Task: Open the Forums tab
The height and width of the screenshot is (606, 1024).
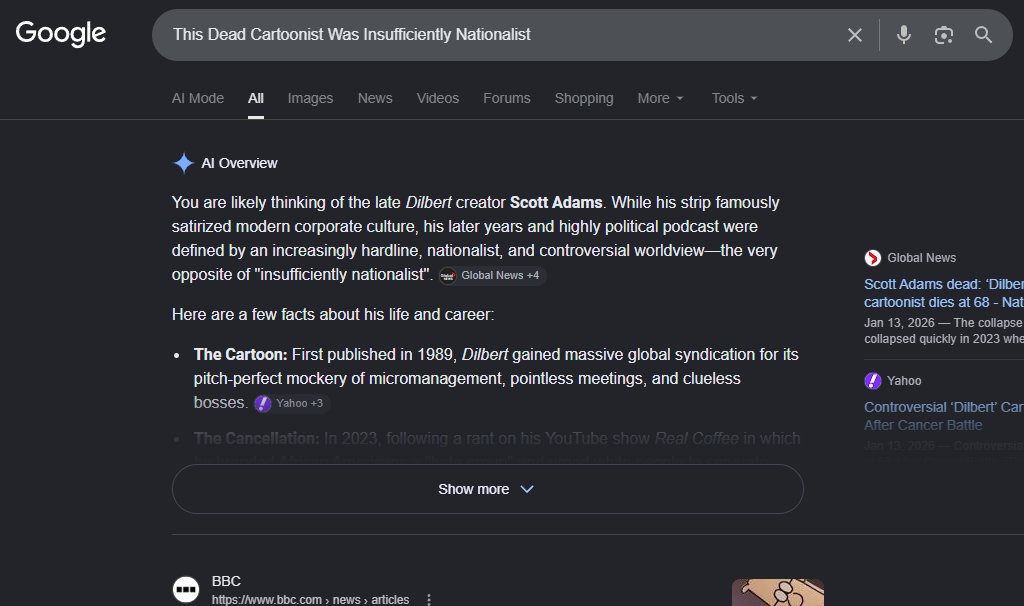Action: pos(507,98)
